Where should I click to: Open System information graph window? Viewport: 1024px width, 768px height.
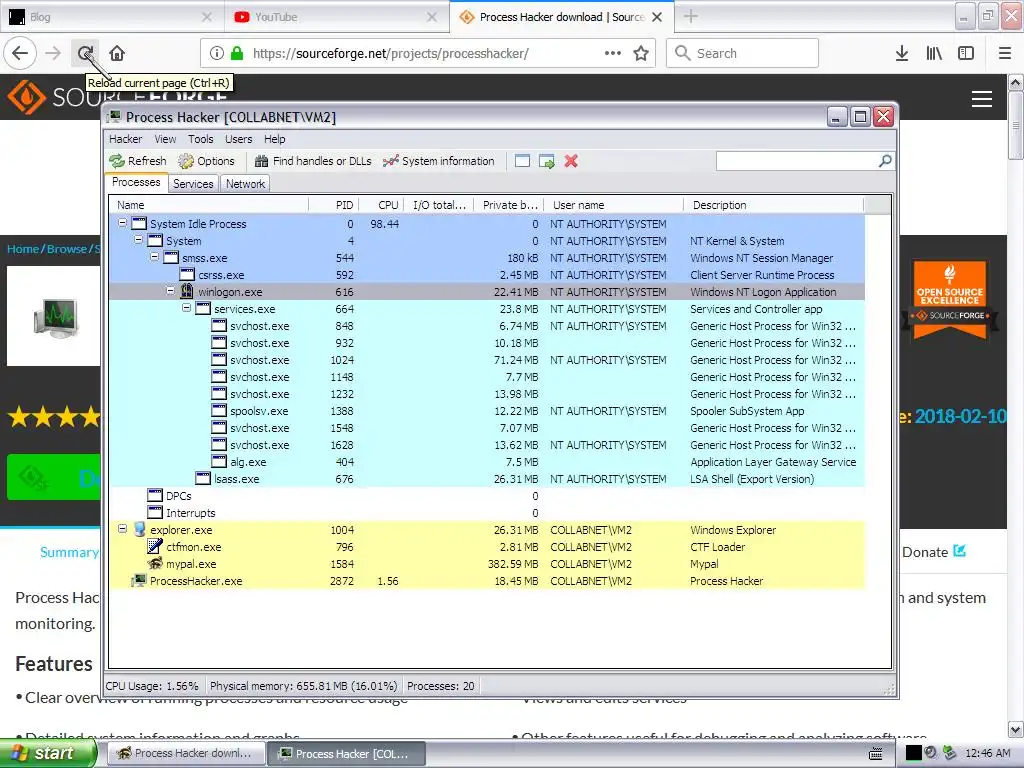[439, 161]
